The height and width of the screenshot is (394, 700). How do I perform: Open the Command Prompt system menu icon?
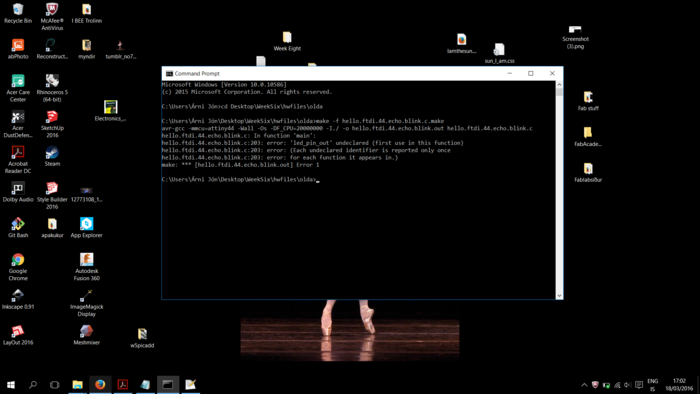tap(169, 74)
